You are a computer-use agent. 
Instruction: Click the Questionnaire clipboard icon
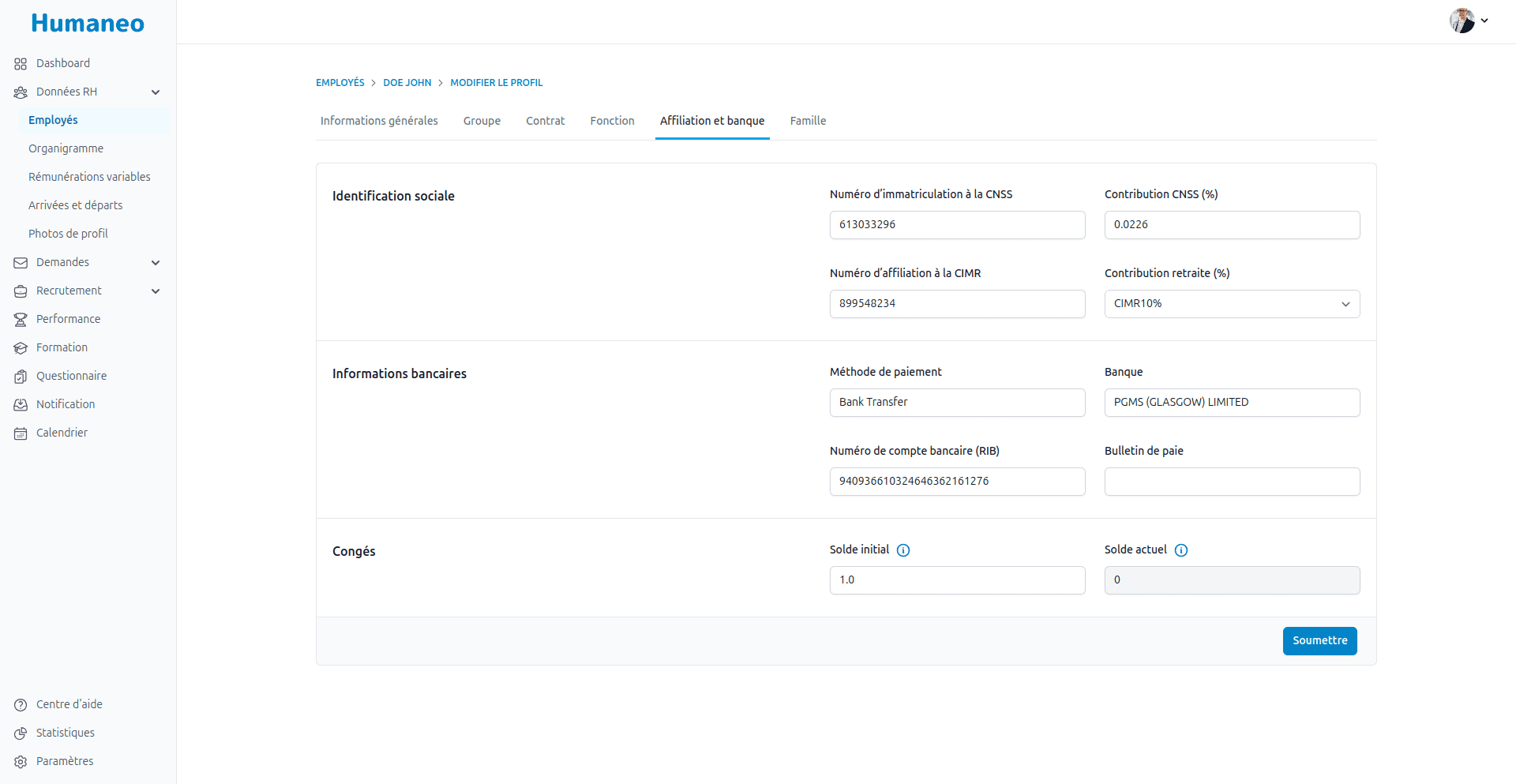click(21, 377)
